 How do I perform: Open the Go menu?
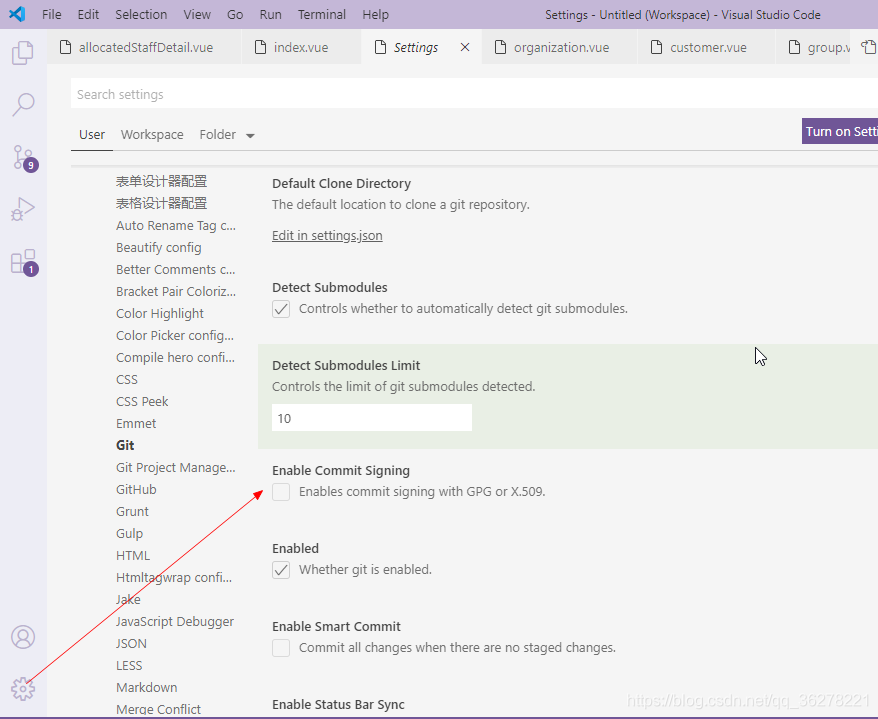pyautogui.click(x=235, y=15)
